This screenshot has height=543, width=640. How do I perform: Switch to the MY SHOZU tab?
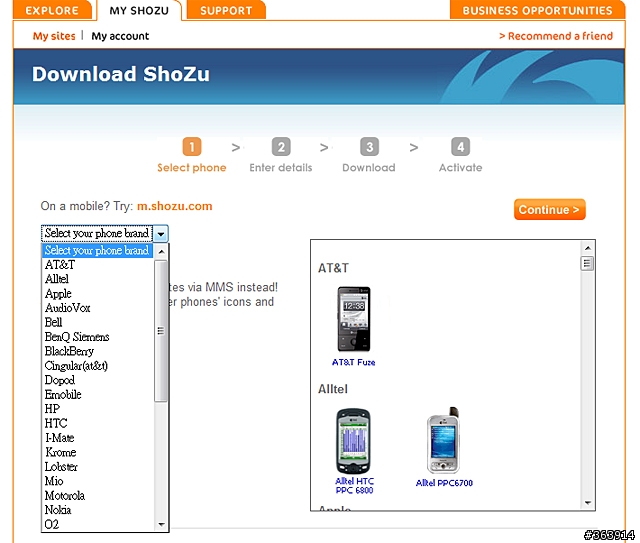tap(139, 10)
